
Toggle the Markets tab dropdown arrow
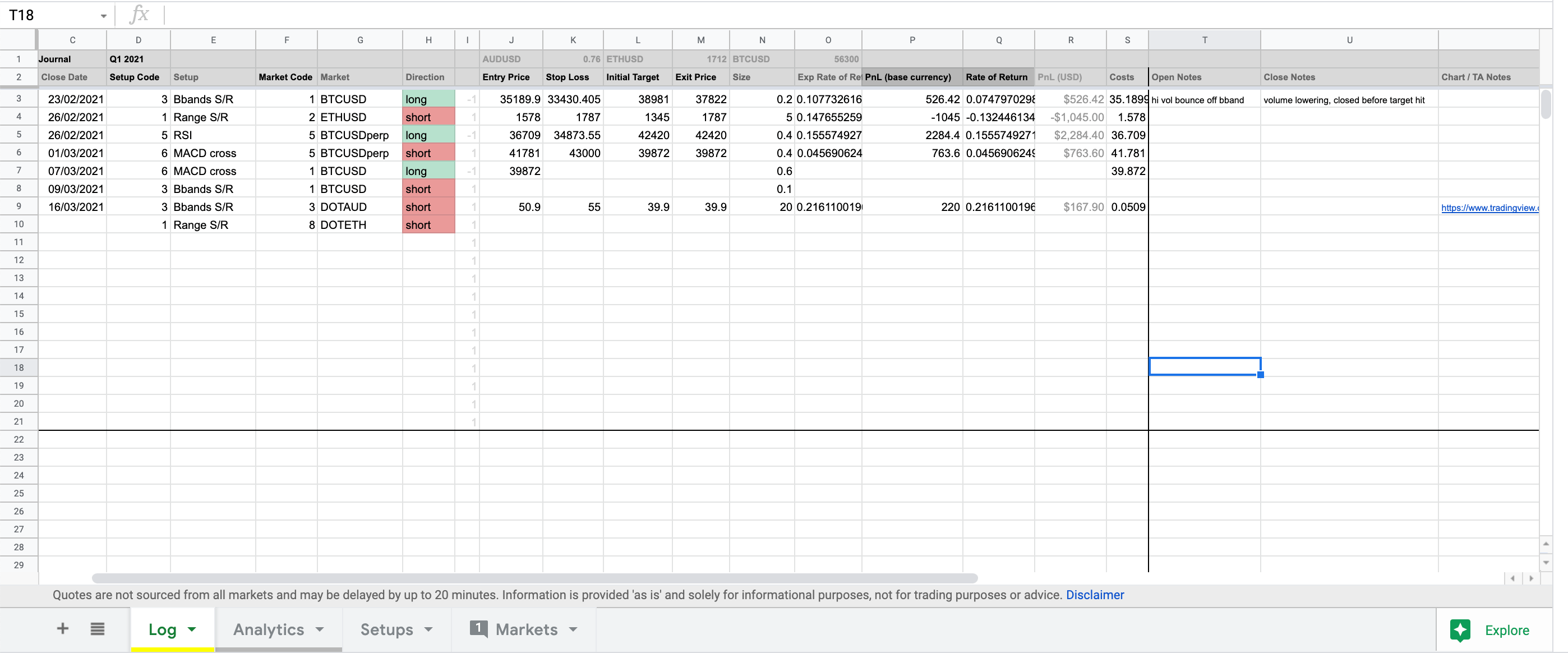575,630
